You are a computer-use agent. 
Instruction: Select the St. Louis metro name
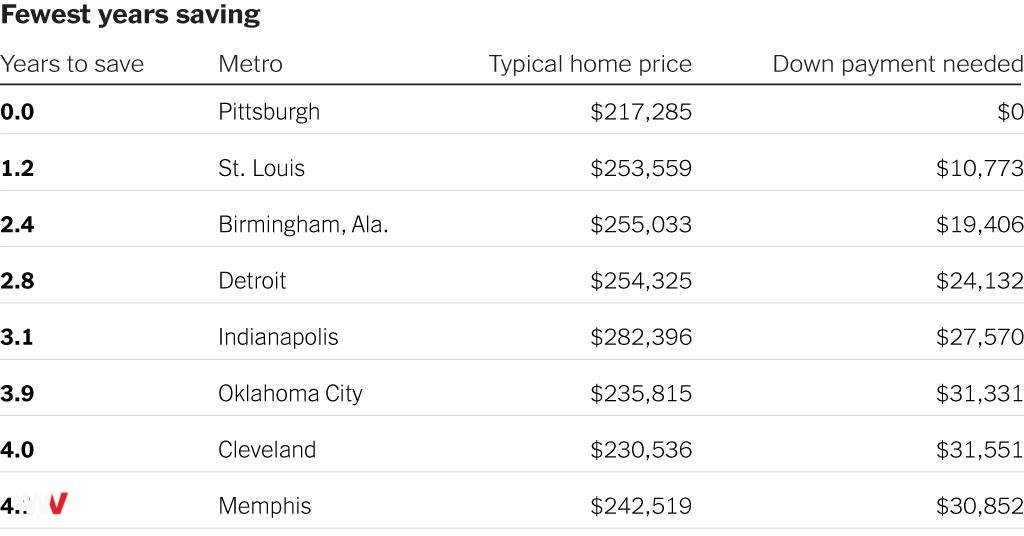pos(261,168)
